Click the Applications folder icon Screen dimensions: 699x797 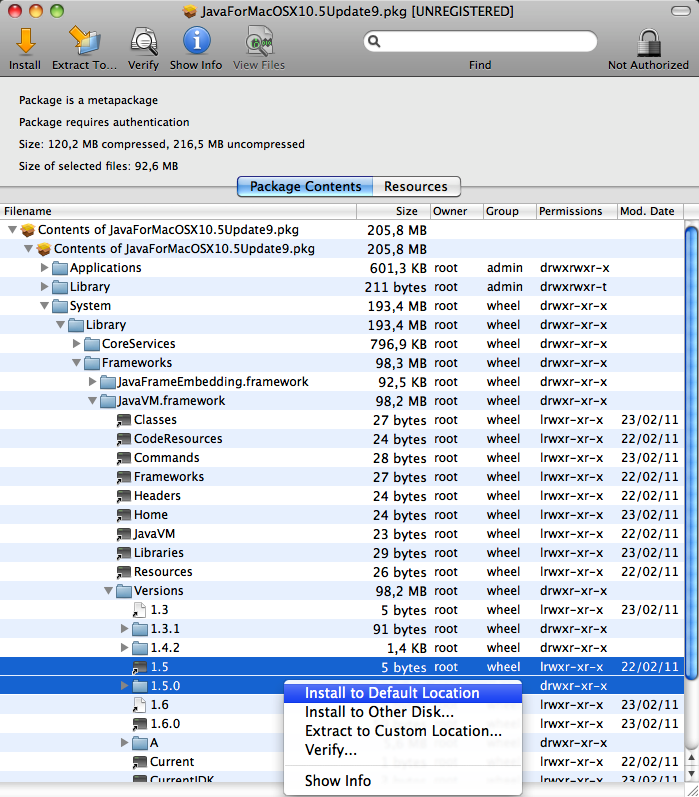60,268
